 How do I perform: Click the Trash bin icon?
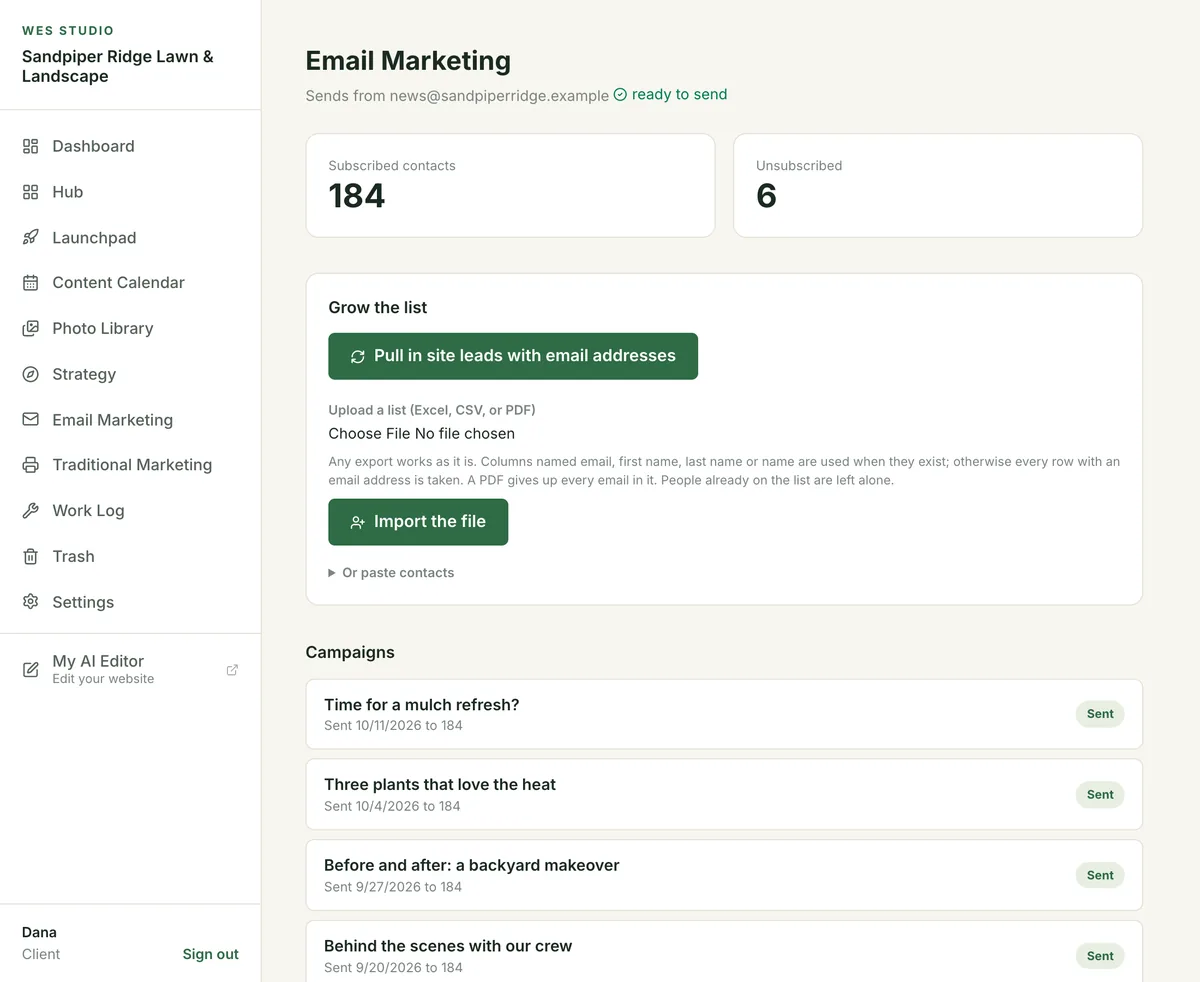31,556
